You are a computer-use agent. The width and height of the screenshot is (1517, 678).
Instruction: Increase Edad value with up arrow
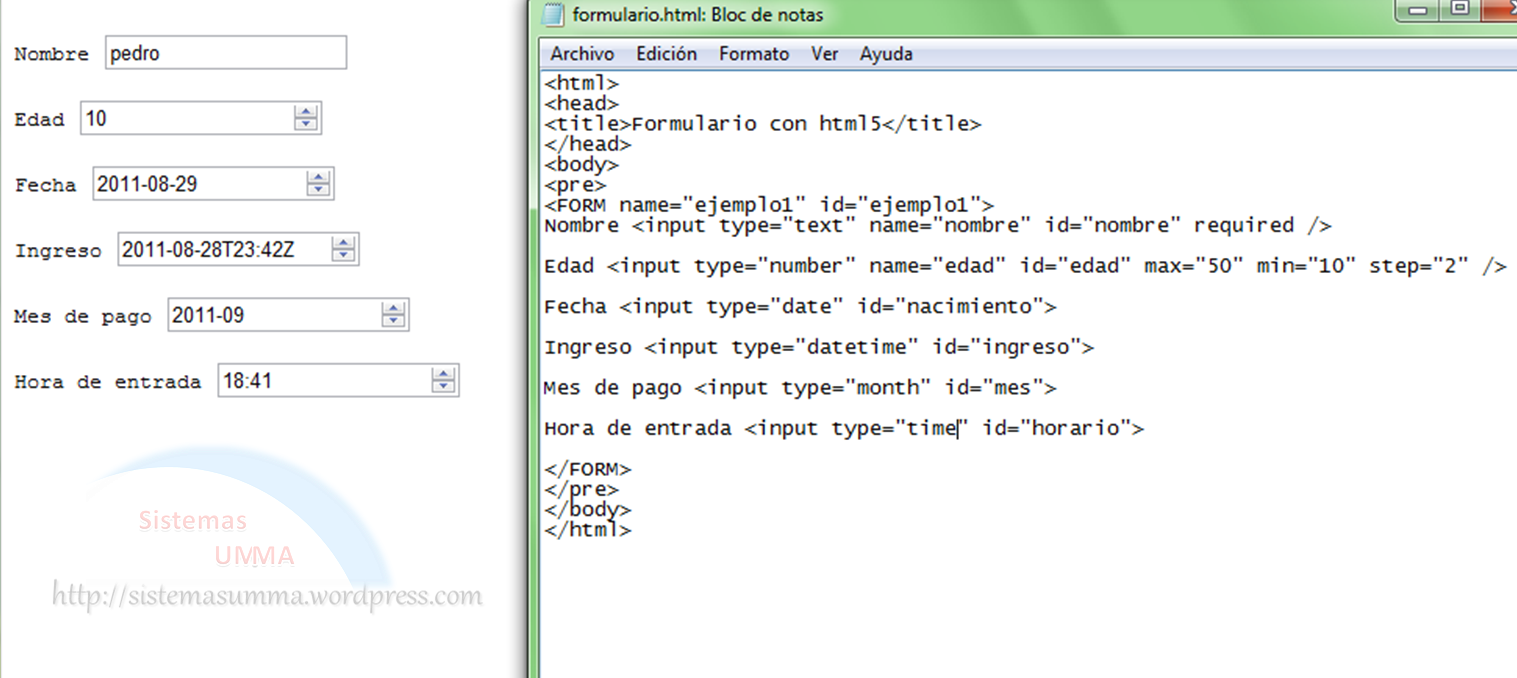(306, 112)
